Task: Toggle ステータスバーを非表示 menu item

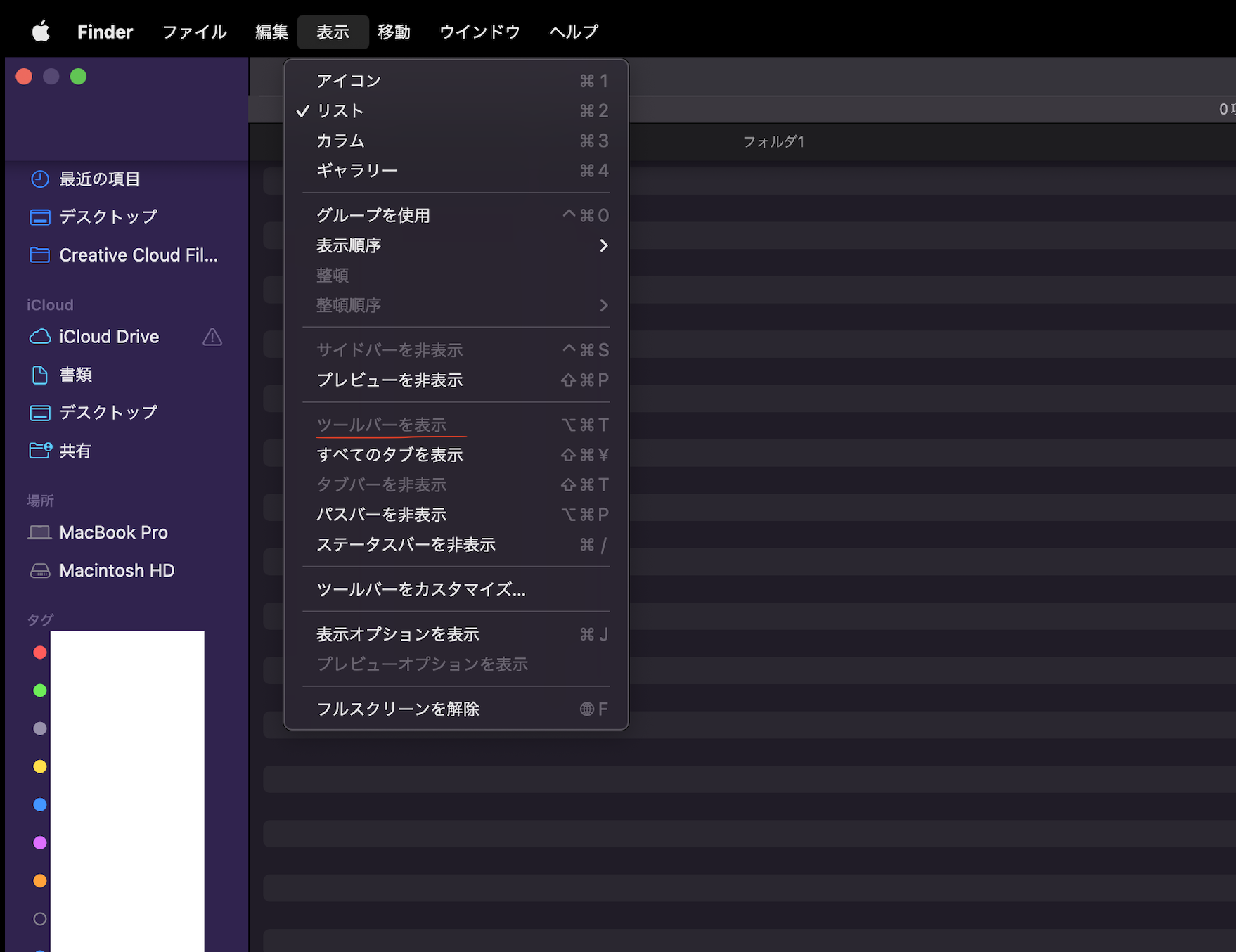Action: tap(406, 545)
